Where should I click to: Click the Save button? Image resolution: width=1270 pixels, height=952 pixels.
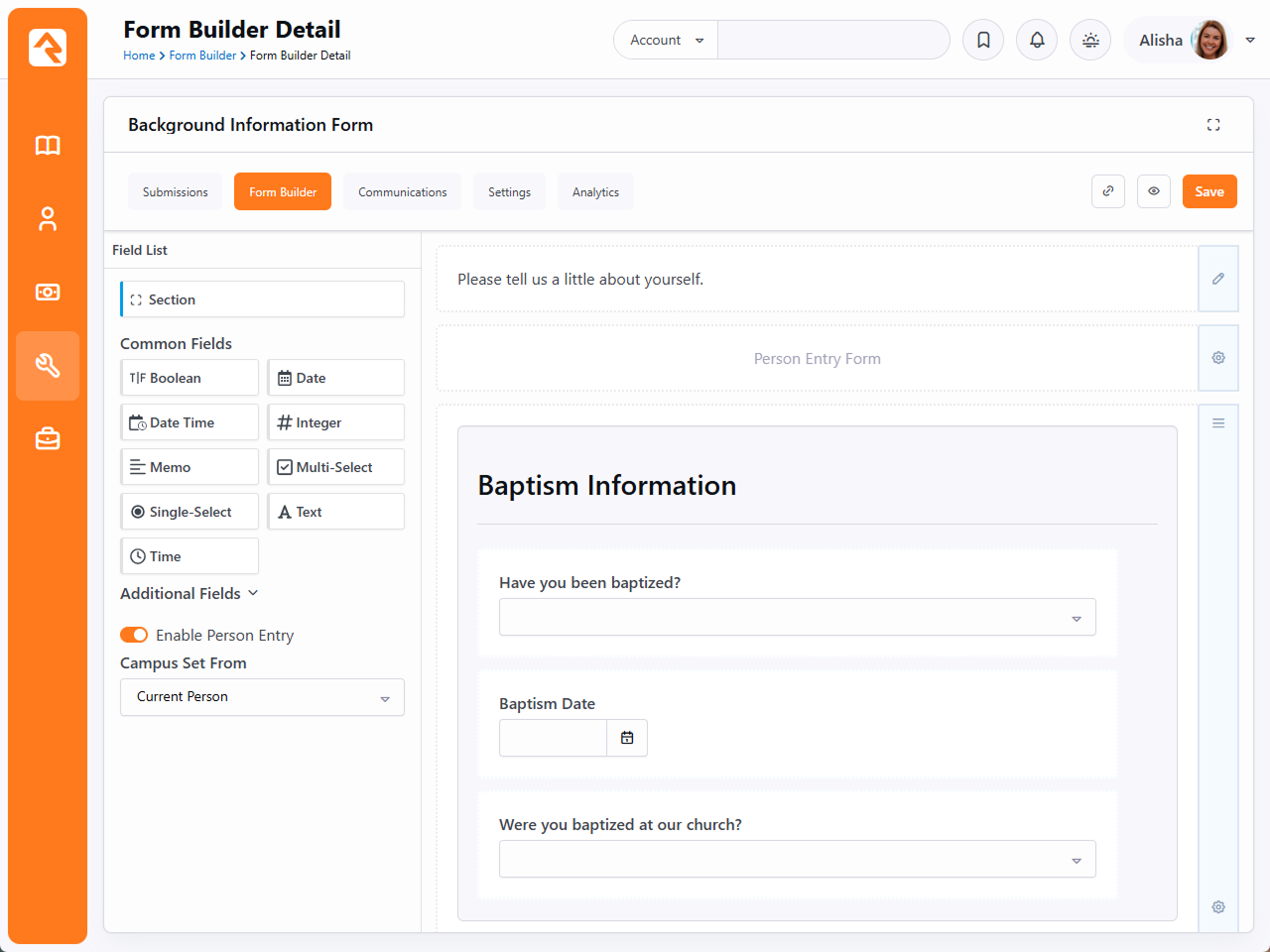[1209, 191]
